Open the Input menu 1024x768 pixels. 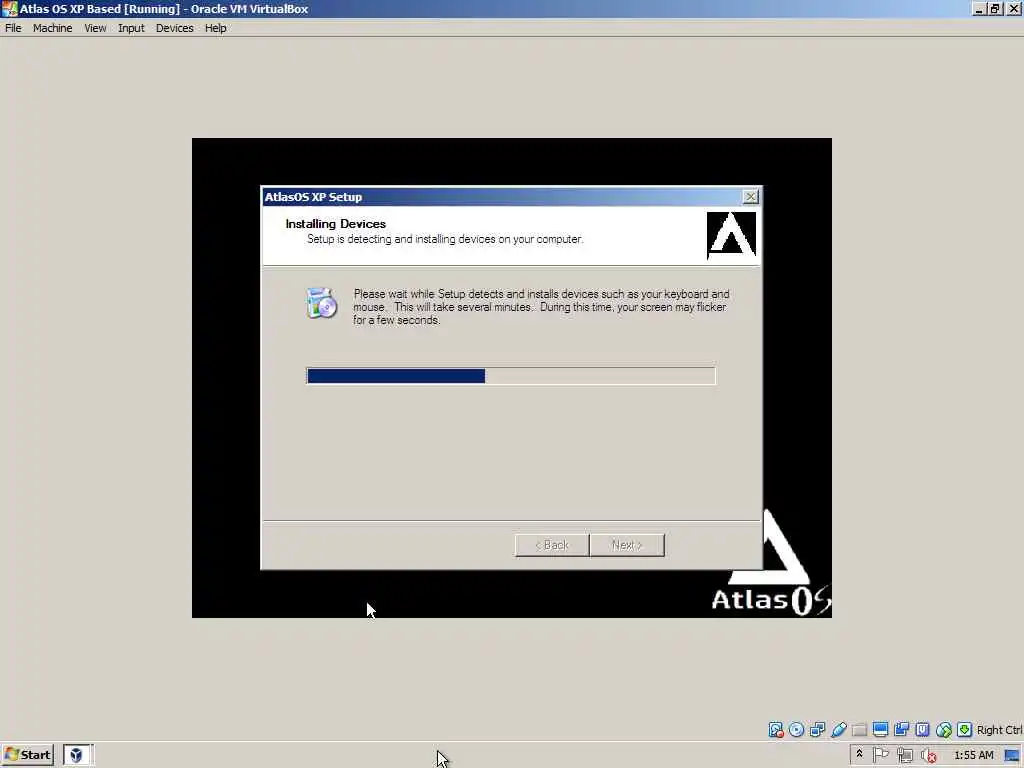point(131,28)
